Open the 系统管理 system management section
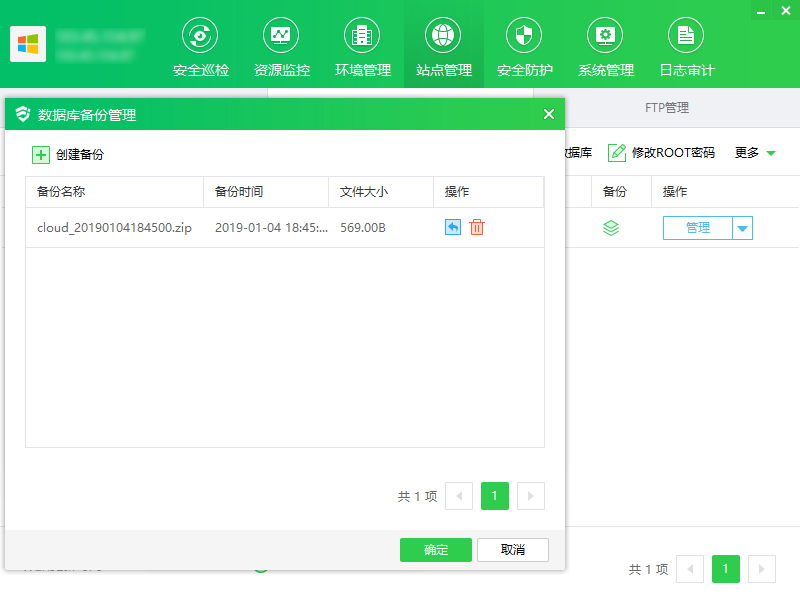Screen dimensions: 800x600 pos(605,47)
